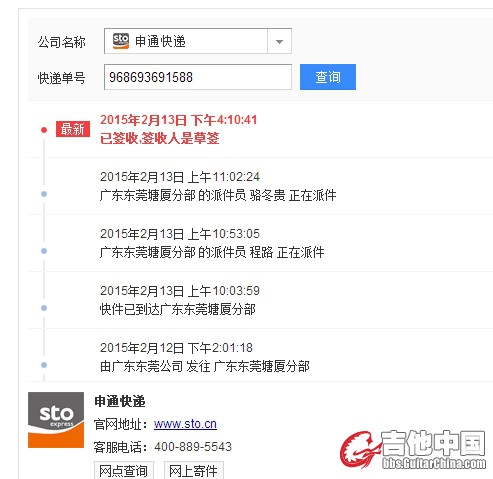Image resolution: width=493 pixels, height=479 pixels.
Task: Click the blue 查询 search button
Action: tap(328, 77)
